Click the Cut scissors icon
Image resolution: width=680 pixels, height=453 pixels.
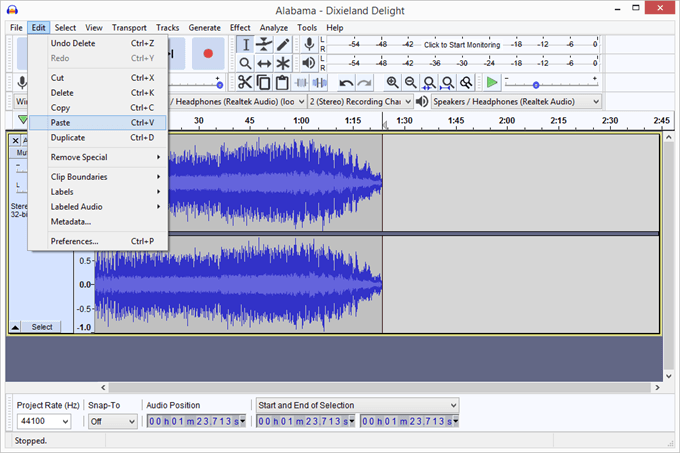pos(245,82)
